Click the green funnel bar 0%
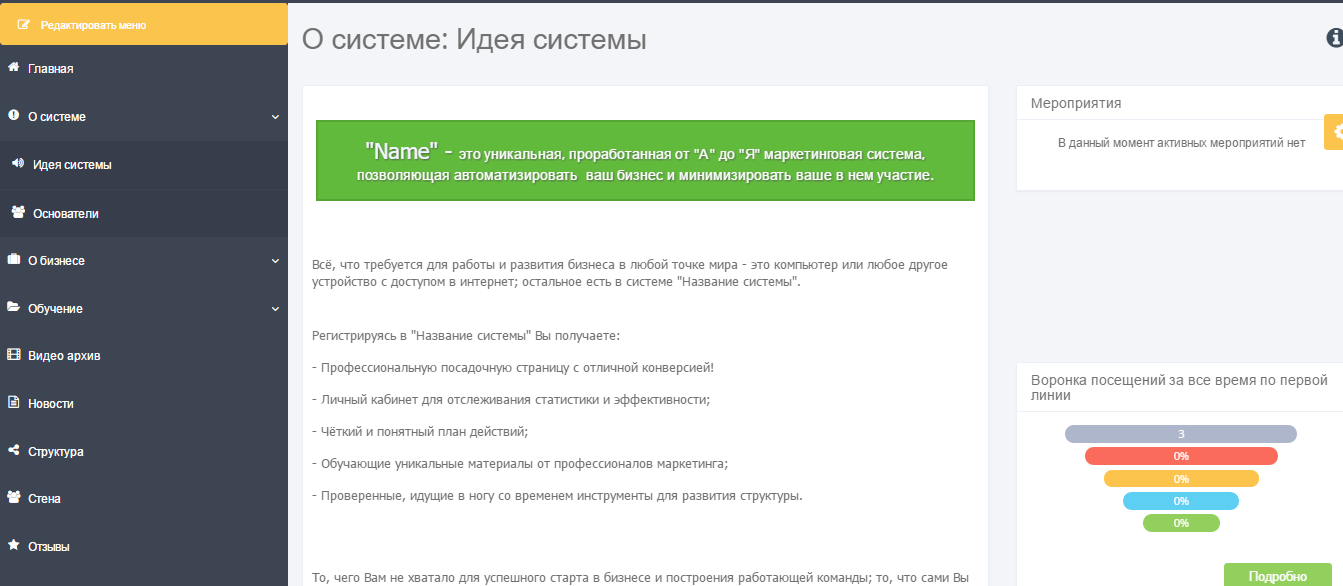 point(1181,523)
